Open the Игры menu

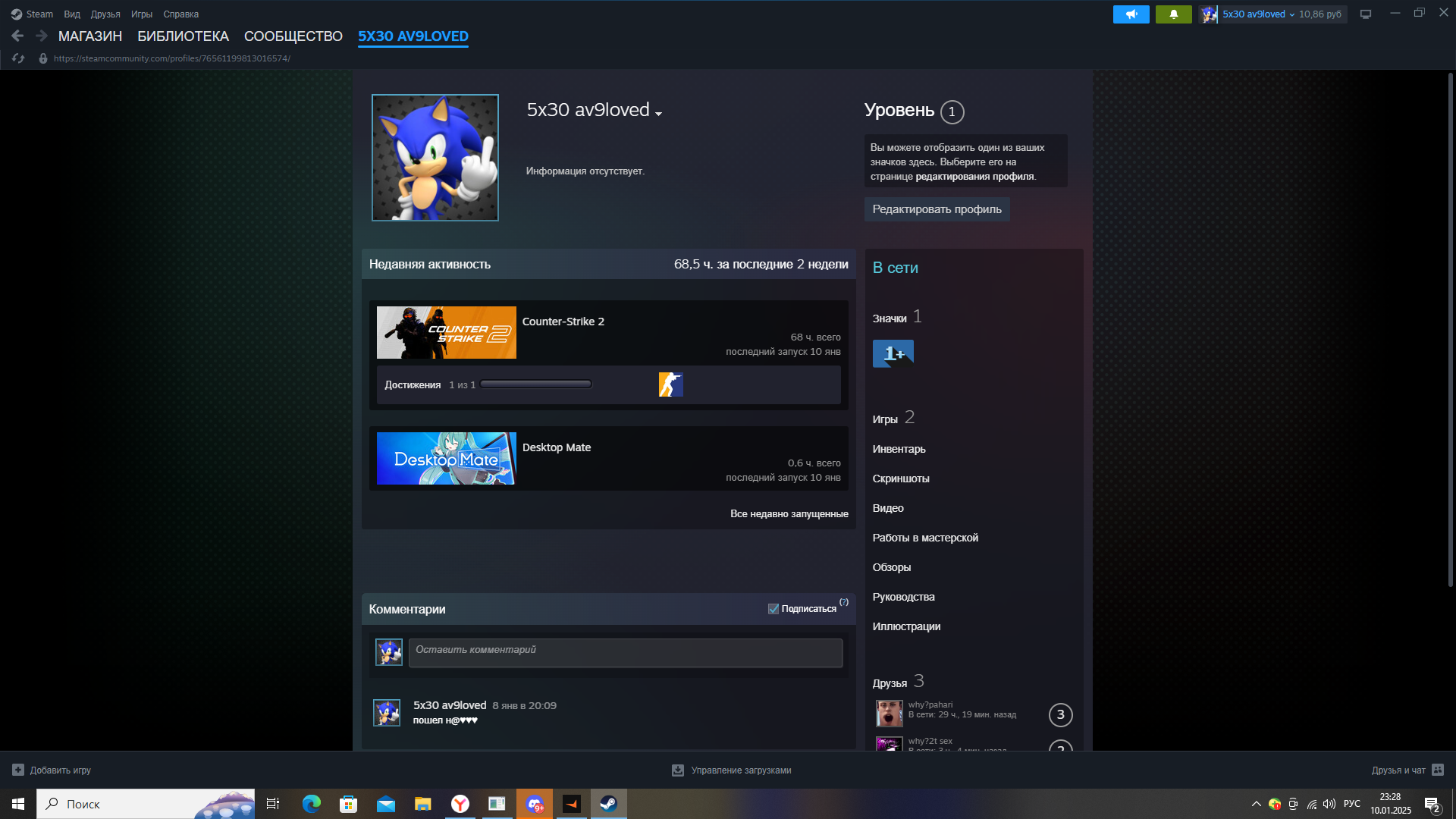[x=142, y=14]
